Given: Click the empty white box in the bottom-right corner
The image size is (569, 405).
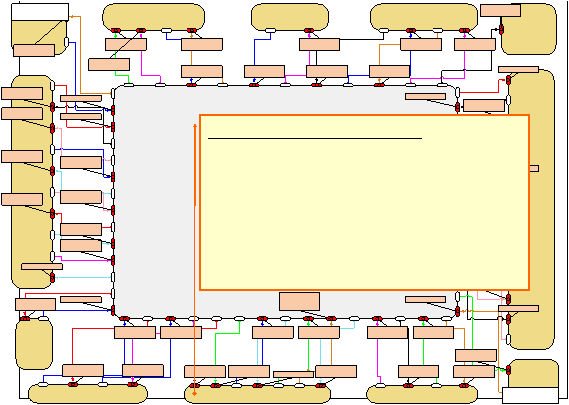Looking at the screenshot, I should (530, 396).
